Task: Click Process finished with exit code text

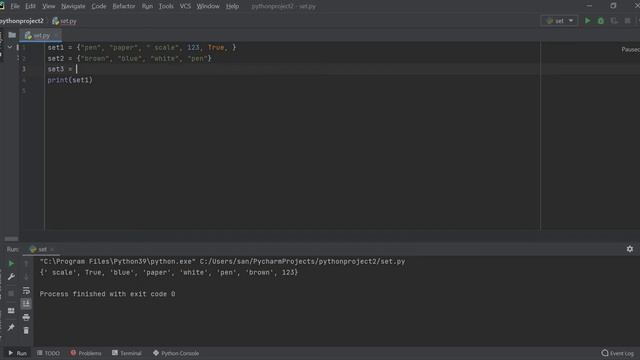Action: [107, 294]
